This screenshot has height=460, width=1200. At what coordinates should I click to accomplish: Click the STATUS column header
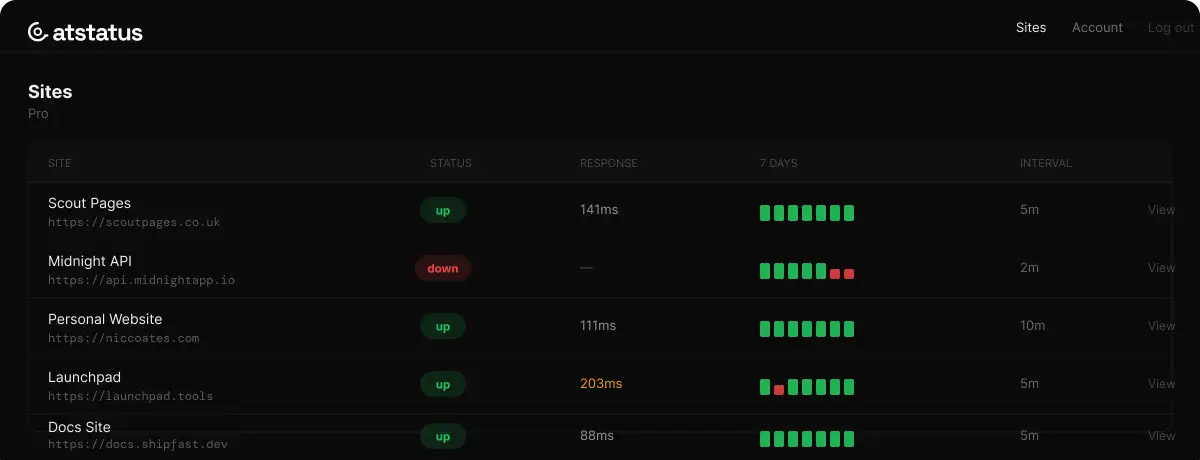pyautogui.click(x=451, y=163)
